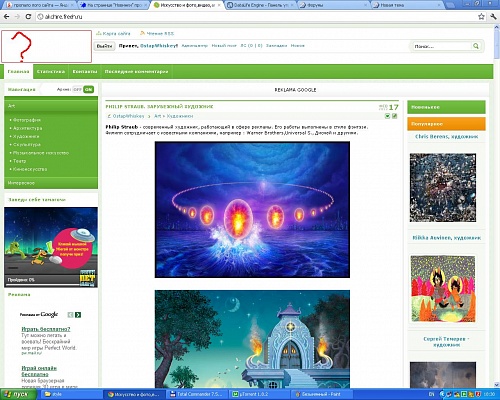Open the Главная menu tab
500x400 pixels.
tap(19, 72)
